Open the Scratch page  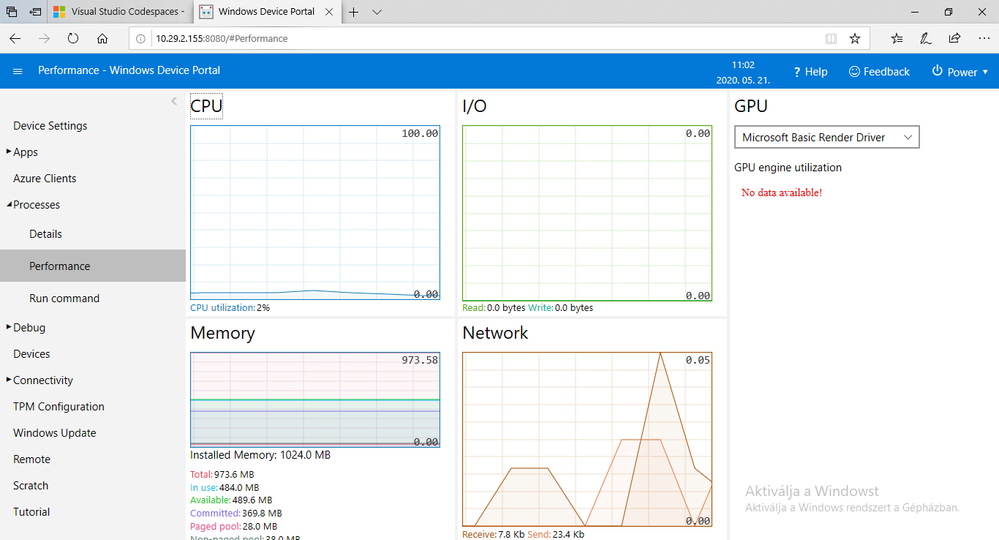point(31,486)
